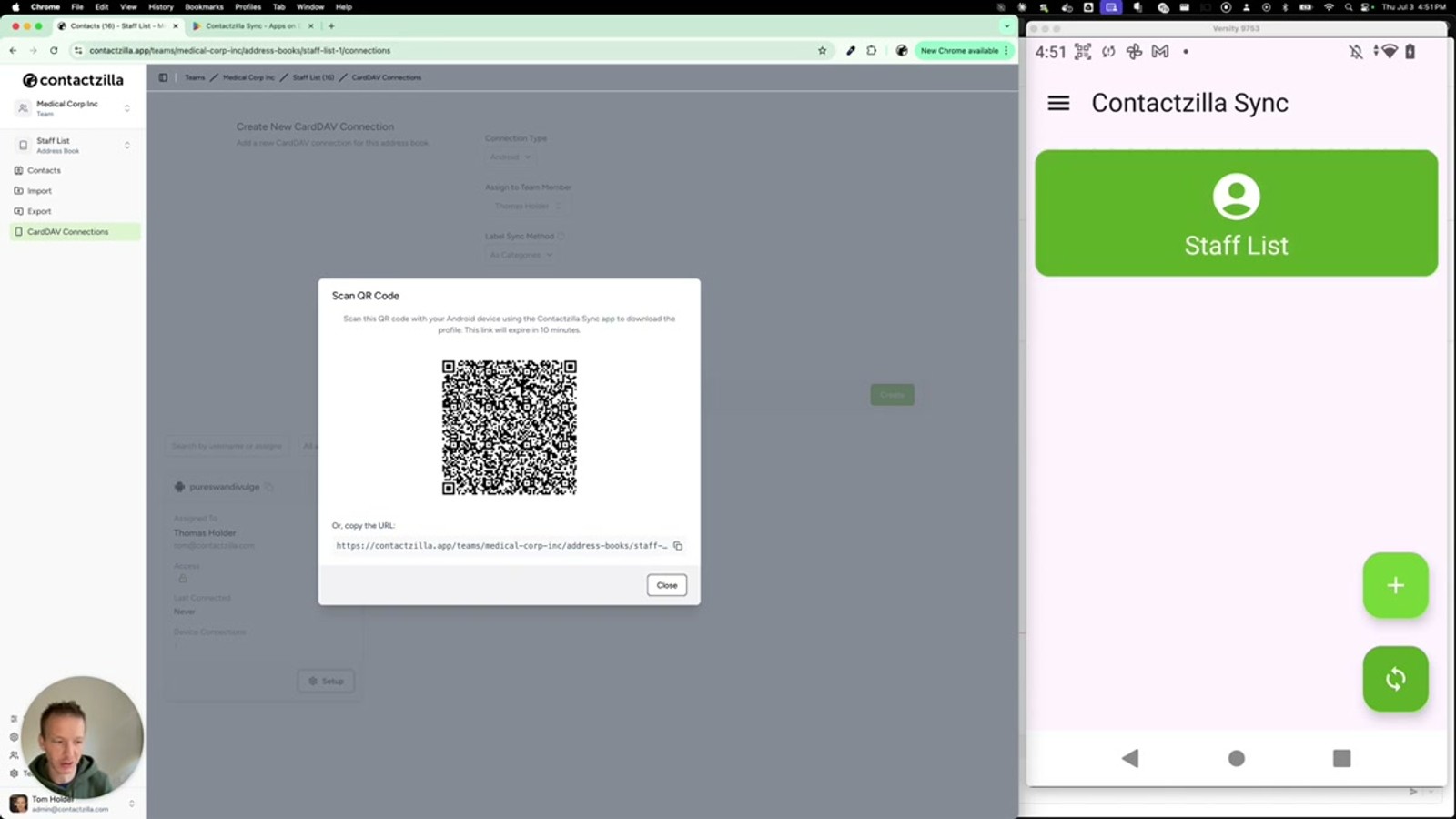Viewport: 1456px width, 819px height.
Task: Open the hamburger menu in Contactzilla Sync
Action: pos(1058,103)
